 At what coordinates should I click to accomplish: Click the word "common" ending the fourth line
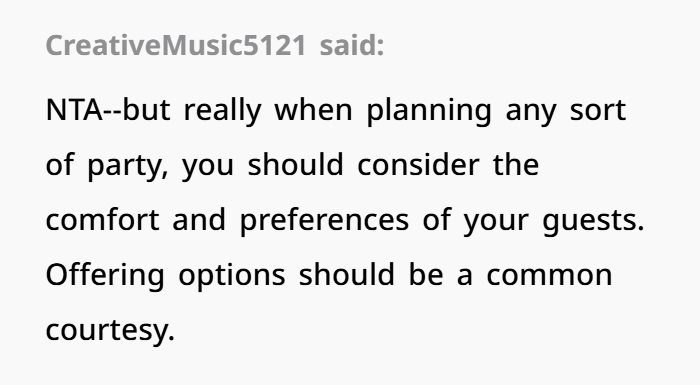(x=549, y=276)
